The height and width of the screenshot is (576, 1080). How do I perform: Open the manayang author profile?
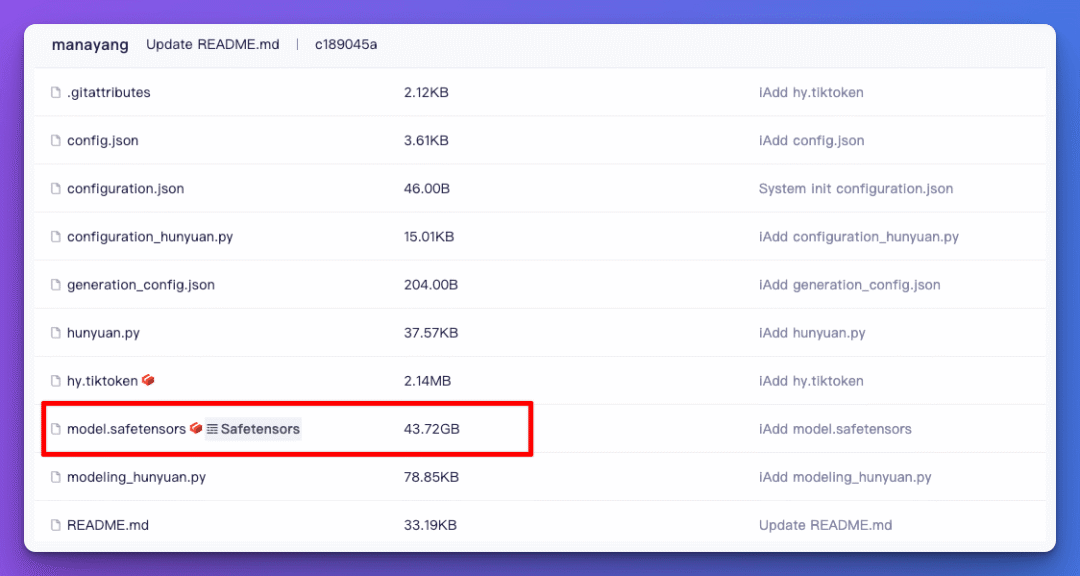click(90, 45)
